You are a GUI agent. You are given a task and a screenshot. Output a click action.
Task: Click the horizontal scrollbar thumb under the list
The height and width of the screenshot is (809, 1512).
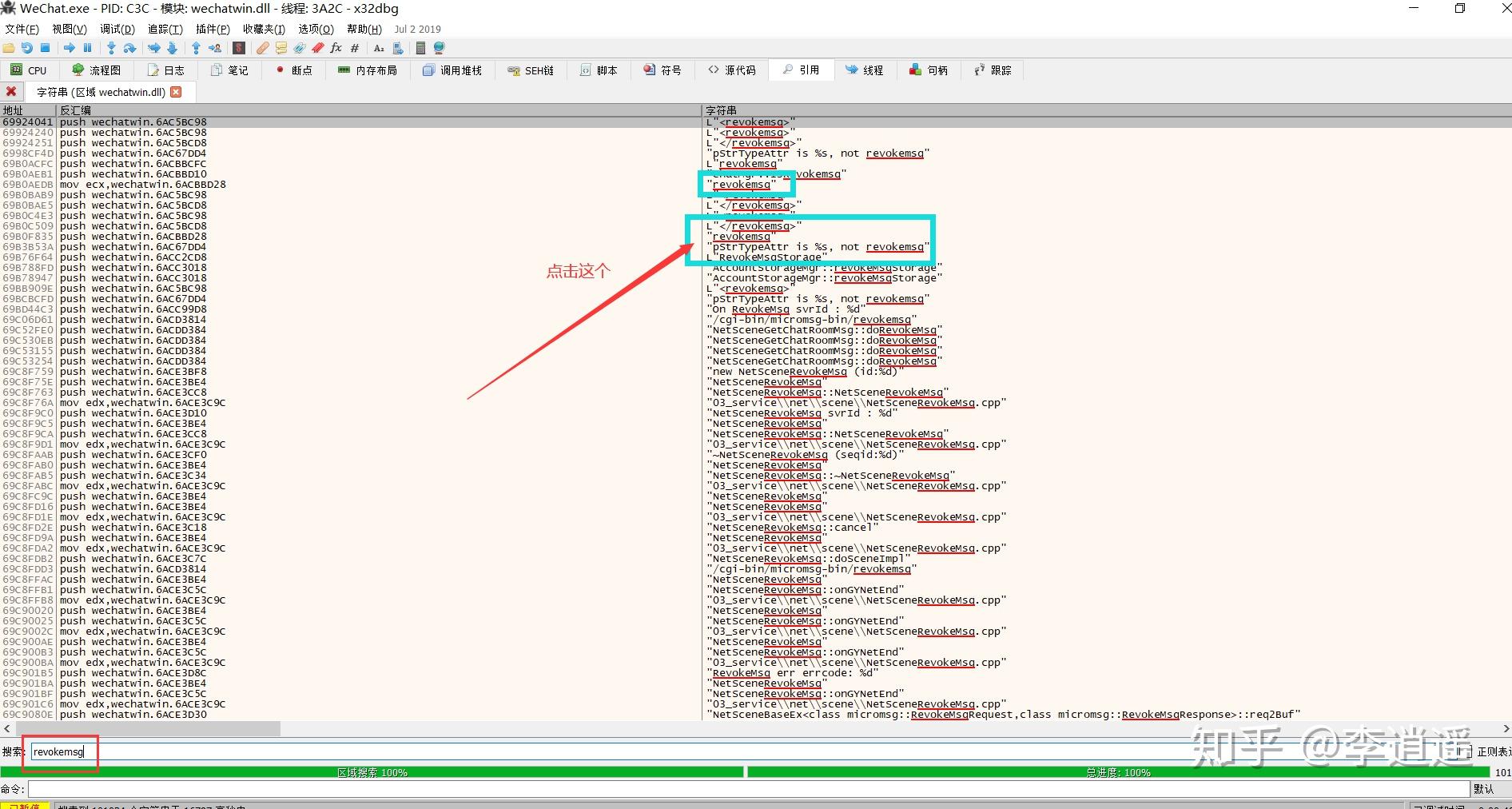point(146,728)
